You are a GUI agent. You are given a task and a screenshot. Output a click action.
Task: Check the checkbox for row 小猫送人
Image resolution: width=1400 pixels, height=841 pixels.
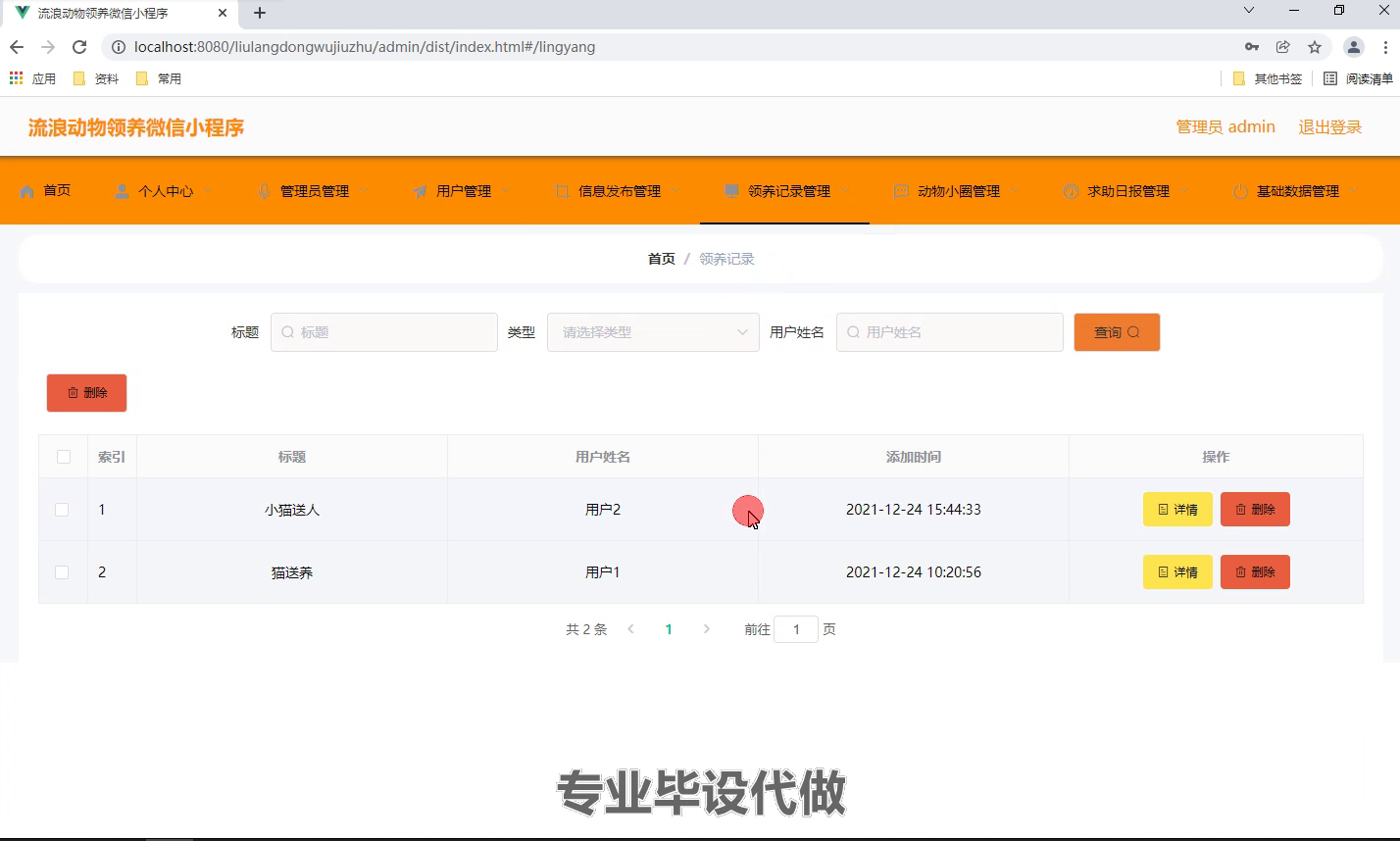62,510
